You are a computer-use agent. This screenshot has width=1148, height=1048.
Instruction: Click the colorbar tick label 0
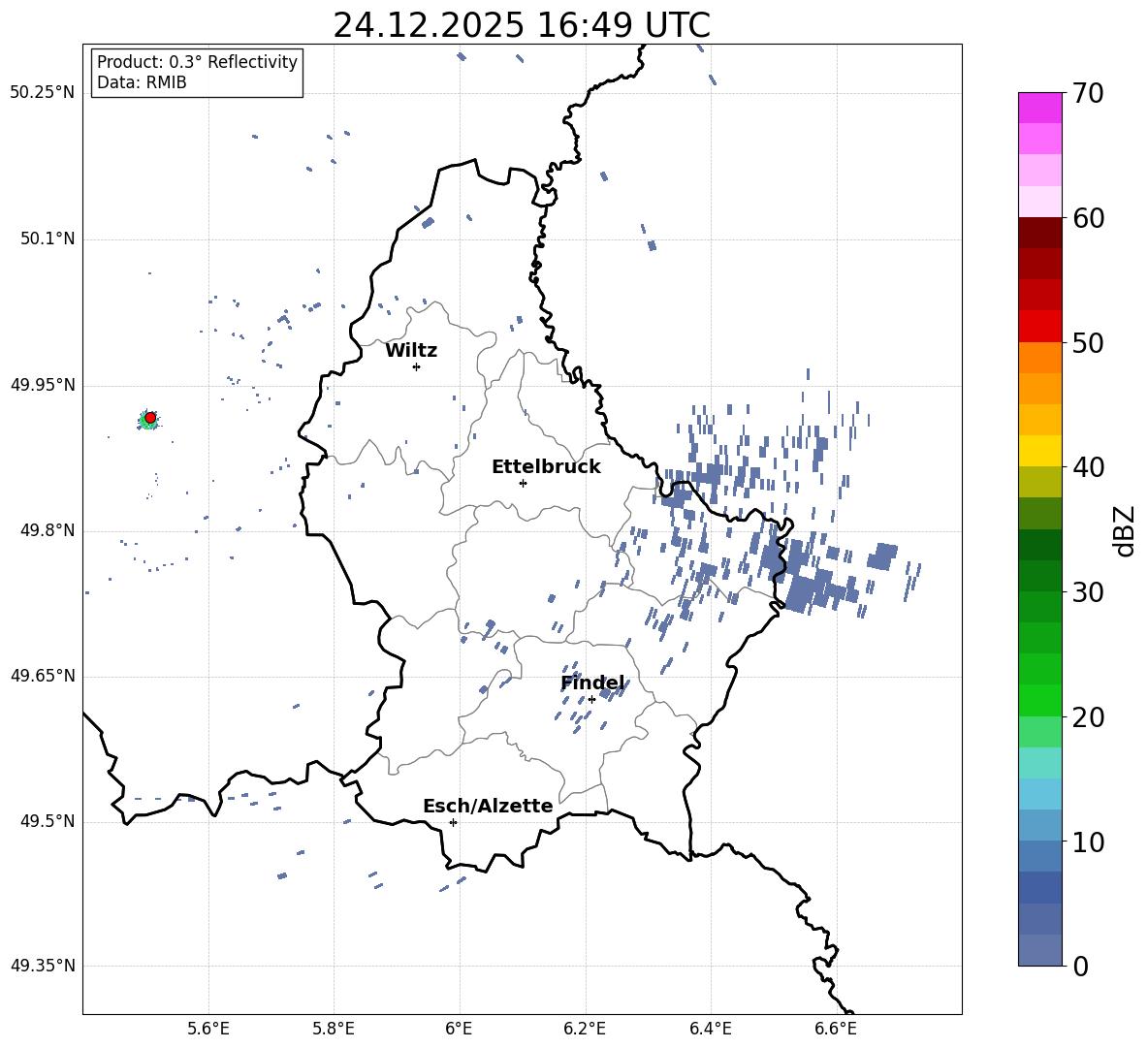coord(1081,966)
